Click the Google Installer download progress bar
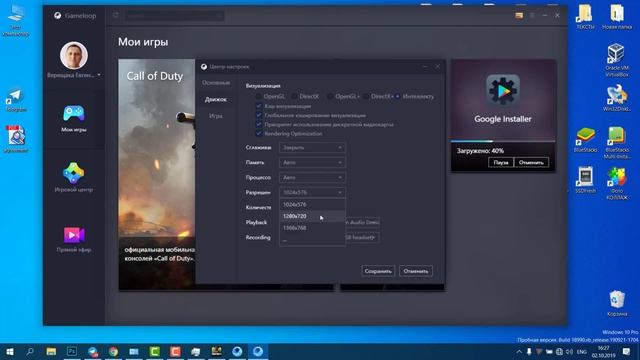This screenshot has width=640, height=360. [x=503, y=141]
